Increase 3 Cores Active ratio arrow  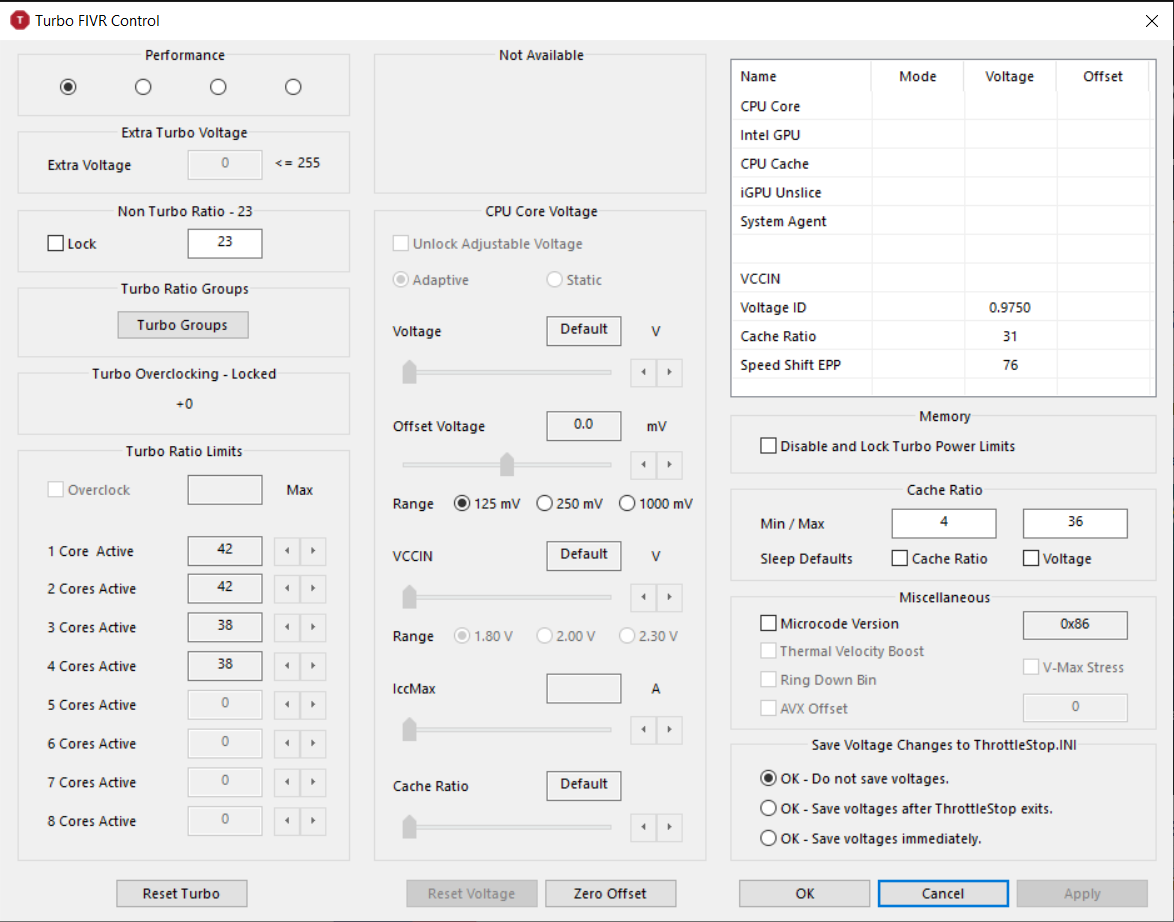click(x=313, y=627)
